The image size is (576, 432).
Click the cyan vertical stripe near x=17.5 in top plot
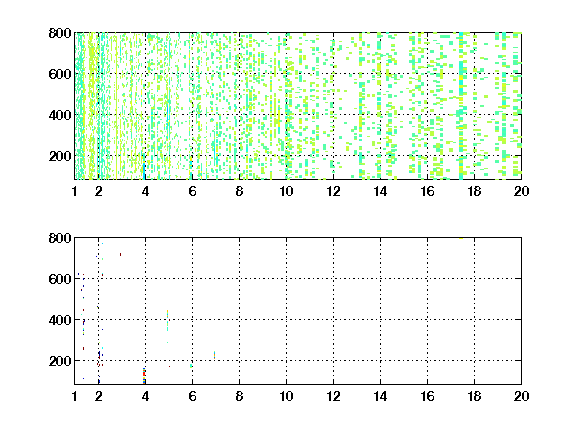(461, 106)
